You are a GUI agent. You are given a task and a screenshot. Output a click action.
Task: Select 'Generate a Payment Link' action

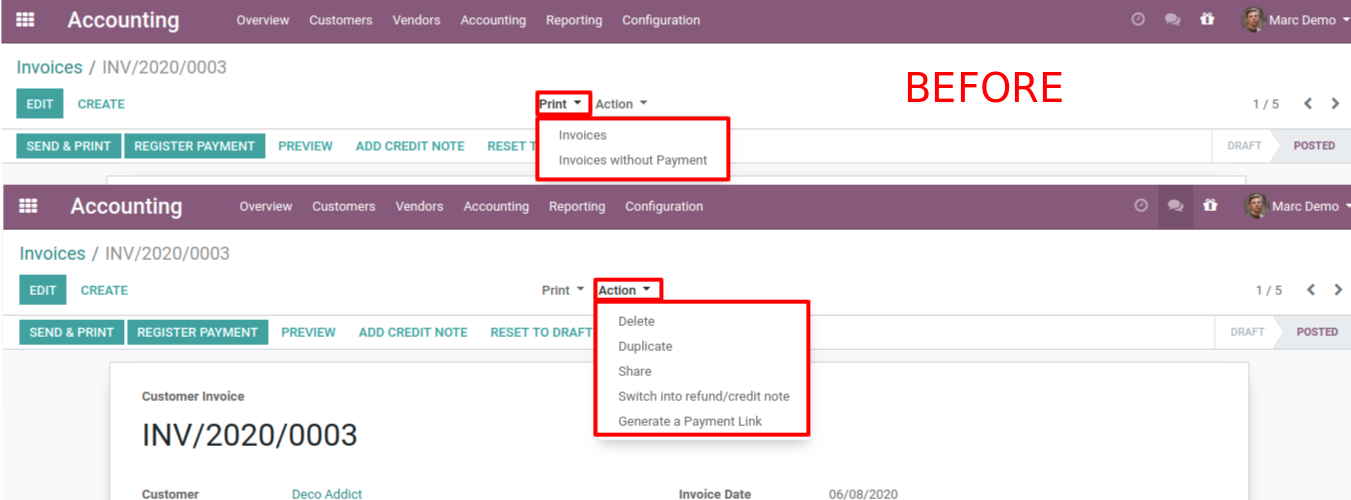[x=689, y=421]
